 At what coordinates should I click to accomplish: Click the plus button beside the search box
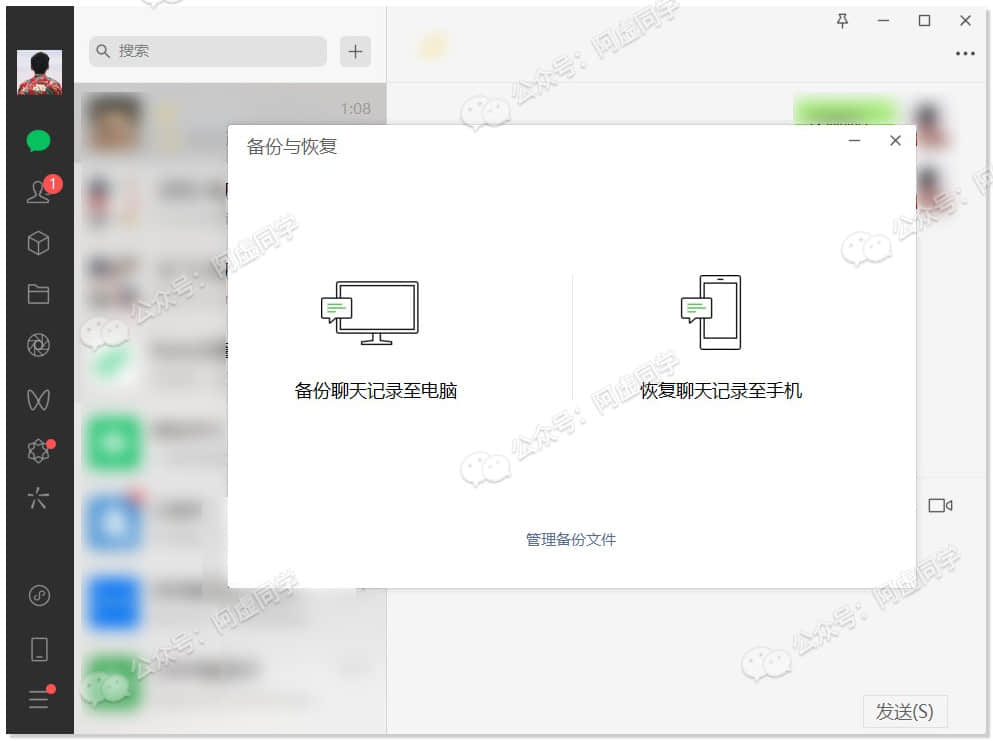355,51
